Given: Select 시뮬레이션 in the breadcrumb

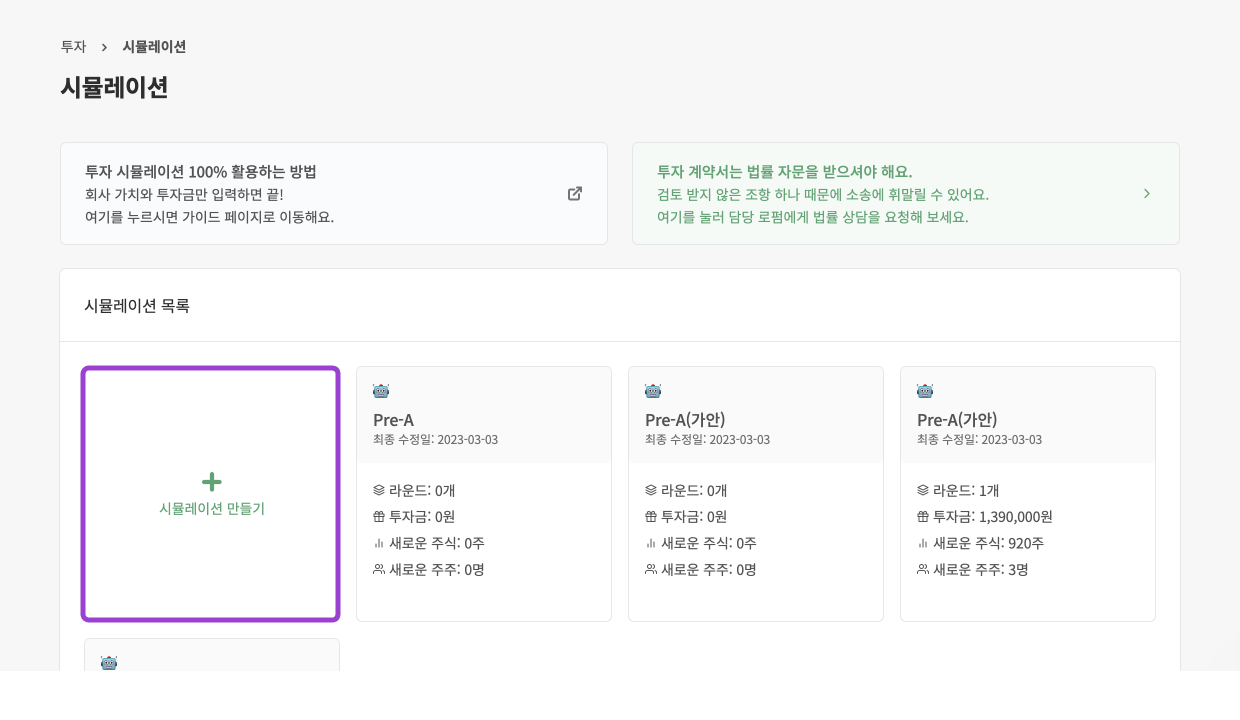Looking at the screenshot, I should [x=154, y=46].
